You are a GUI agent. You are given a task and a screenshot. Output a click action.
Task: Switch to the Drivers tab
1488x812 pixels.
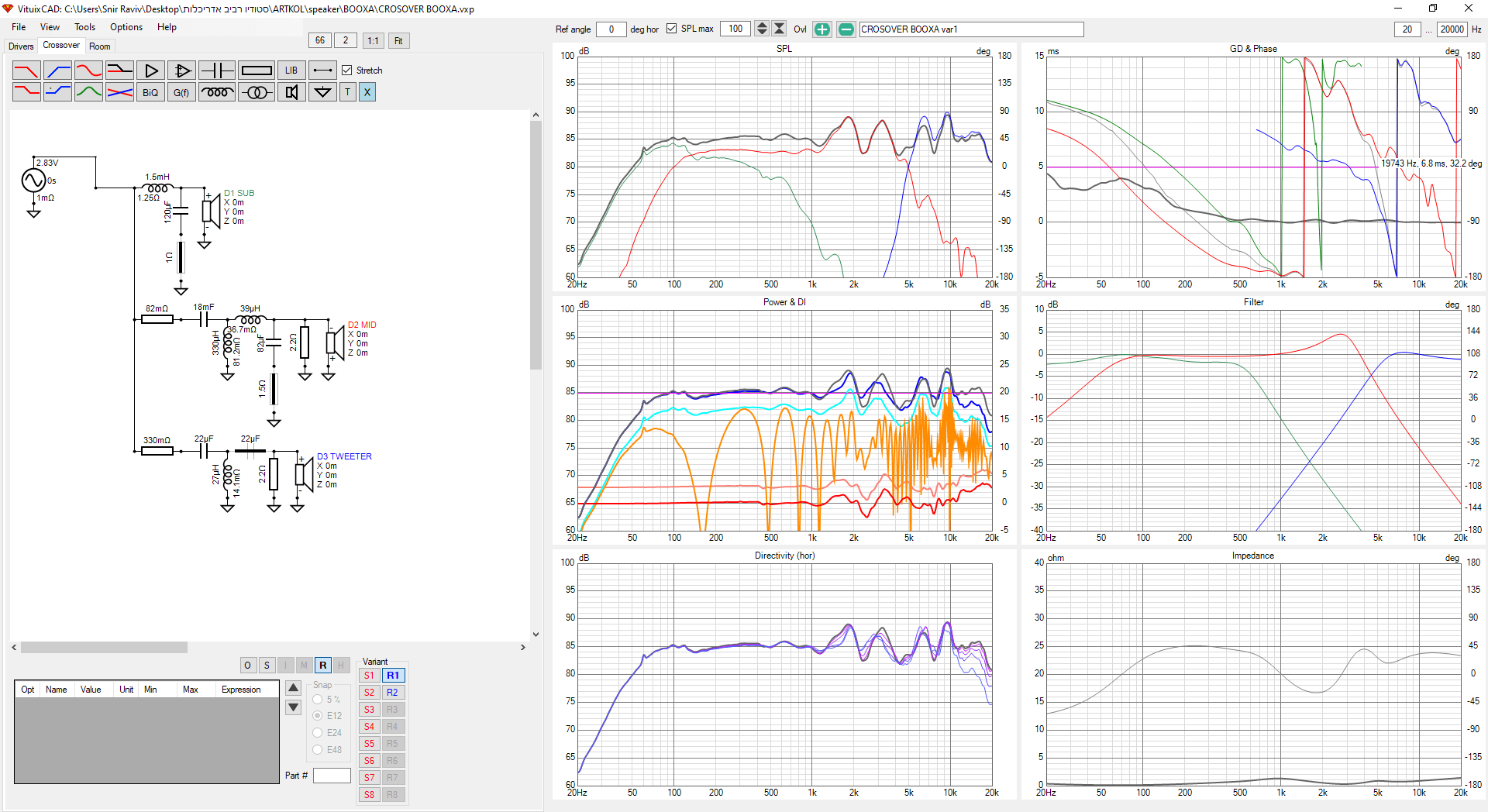pyautogui.click(x=21, y=46)
